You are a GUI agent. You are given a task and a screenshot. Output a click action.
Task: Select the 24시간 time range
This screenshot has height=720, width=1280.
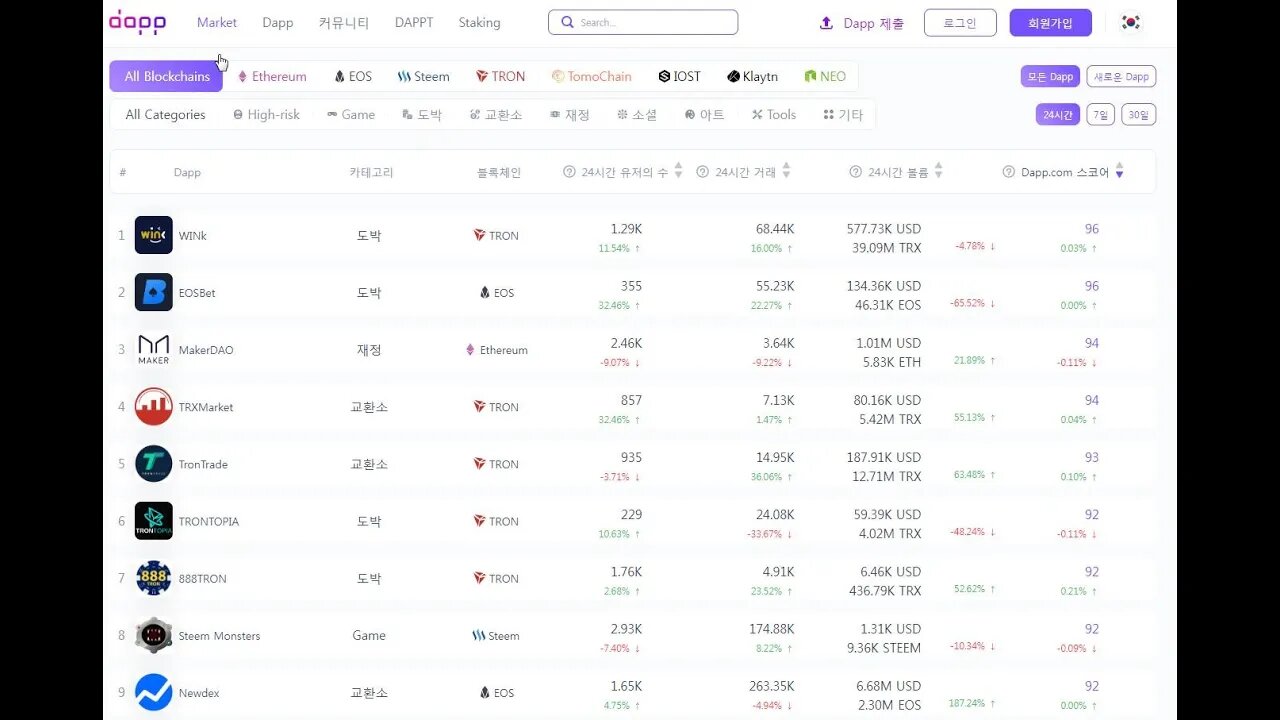(1058, 115)
